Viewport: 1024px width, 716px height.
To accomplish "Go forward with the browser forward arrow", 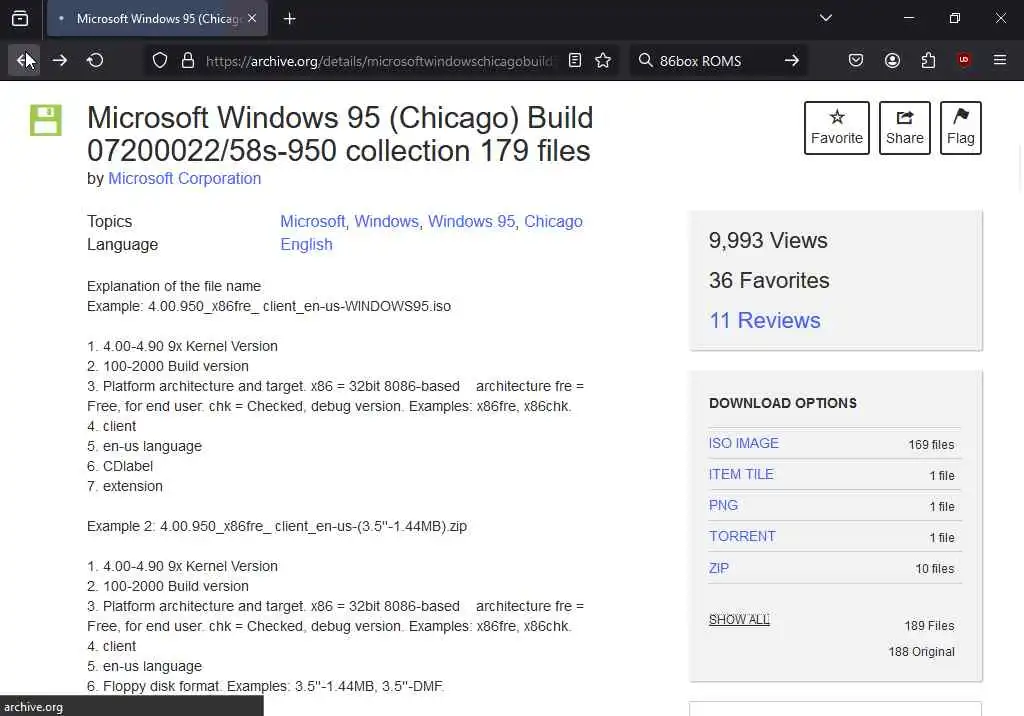I will pyautogui.click(x=59, y=61).
